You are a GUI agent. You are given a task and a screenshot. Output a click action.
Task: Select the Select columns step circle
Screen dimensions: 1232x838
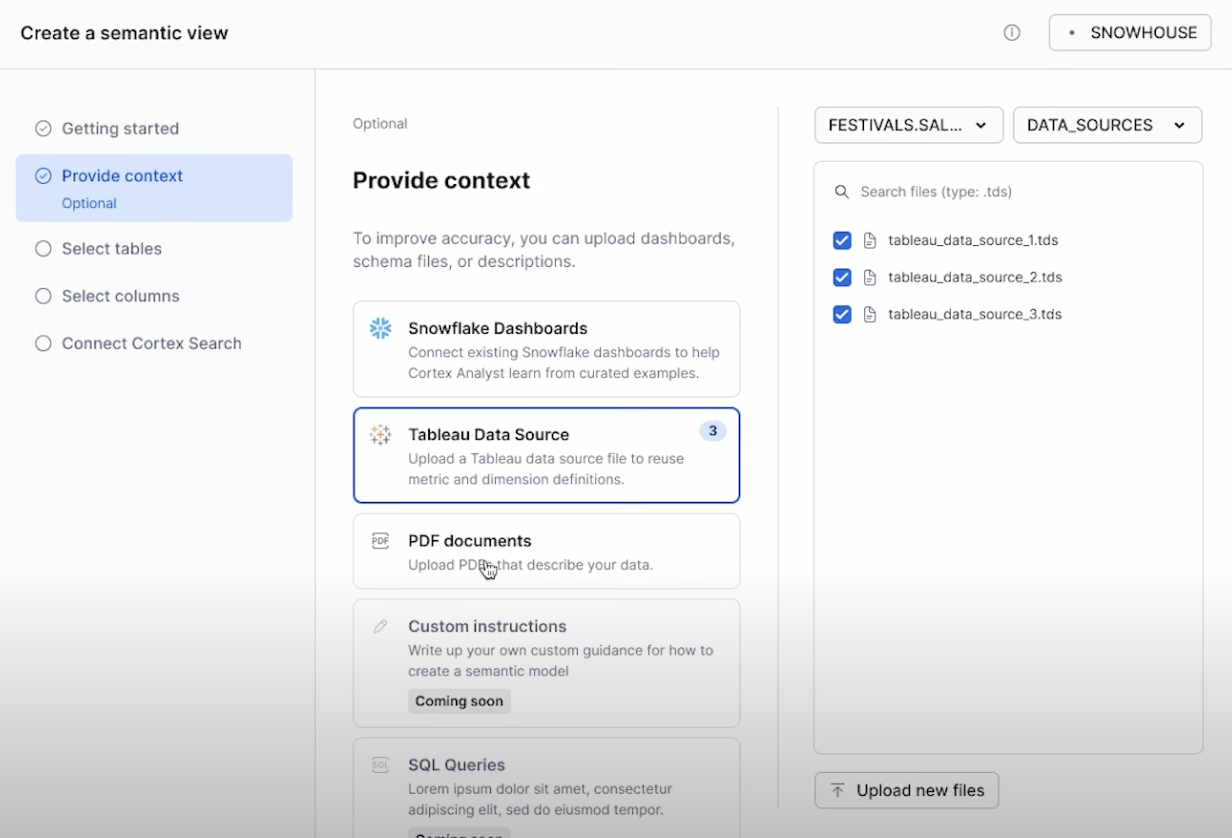(43, 296)
